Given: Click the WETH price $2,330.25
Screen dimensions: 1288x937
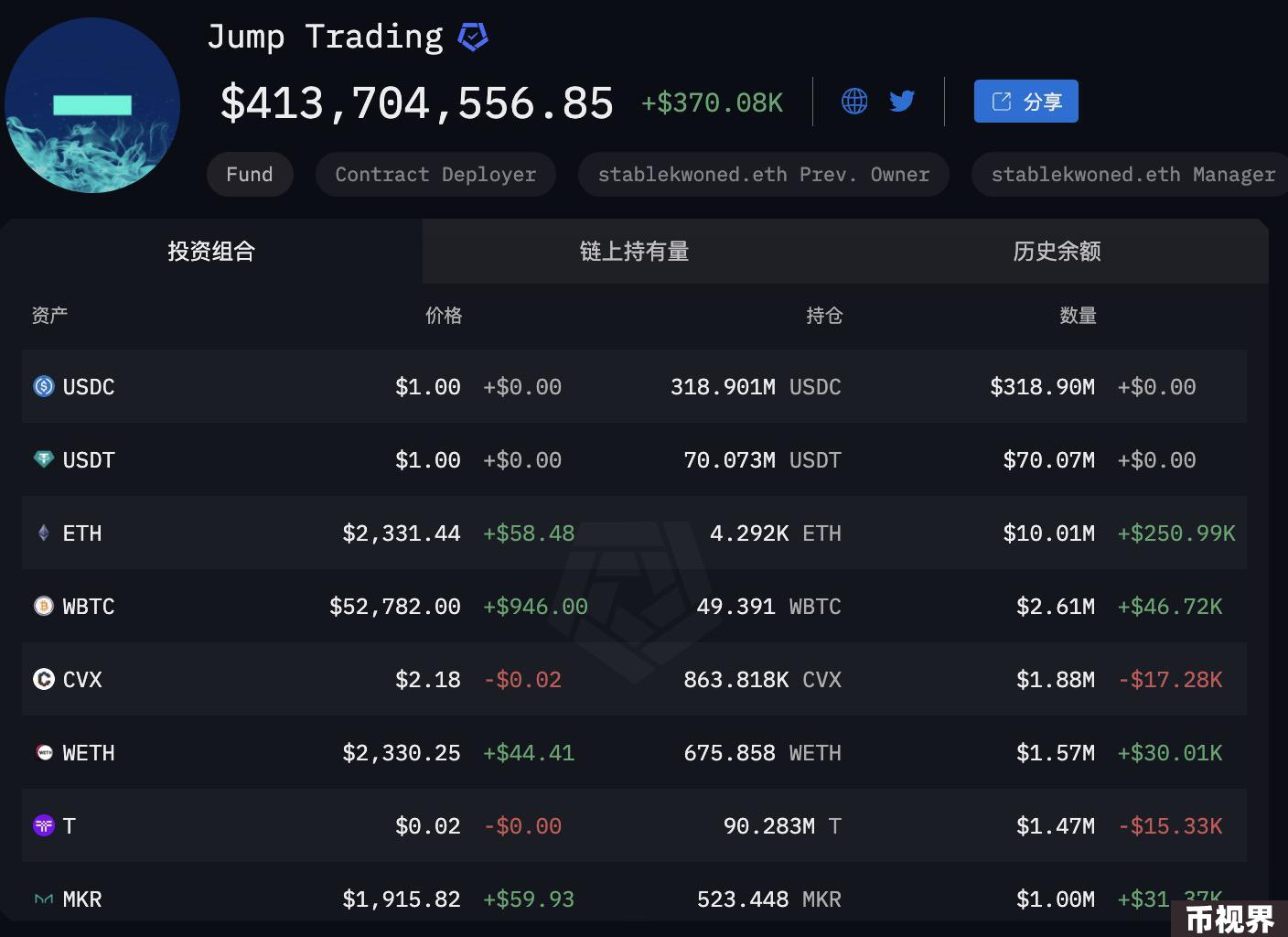Looking at the screenshot, I should (x=402, y=753).
